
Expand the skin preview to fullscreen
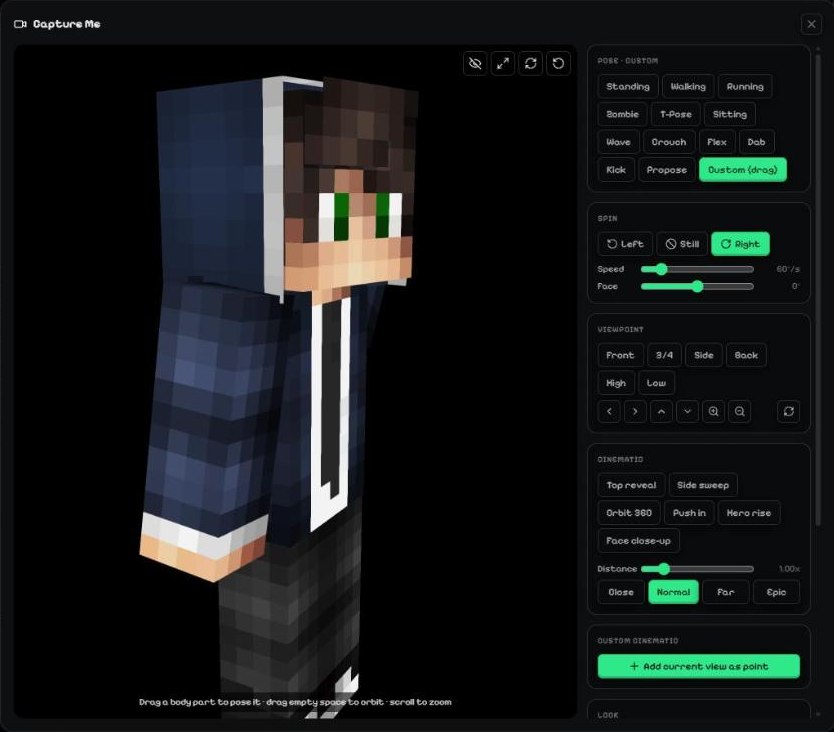coord(503,64)
